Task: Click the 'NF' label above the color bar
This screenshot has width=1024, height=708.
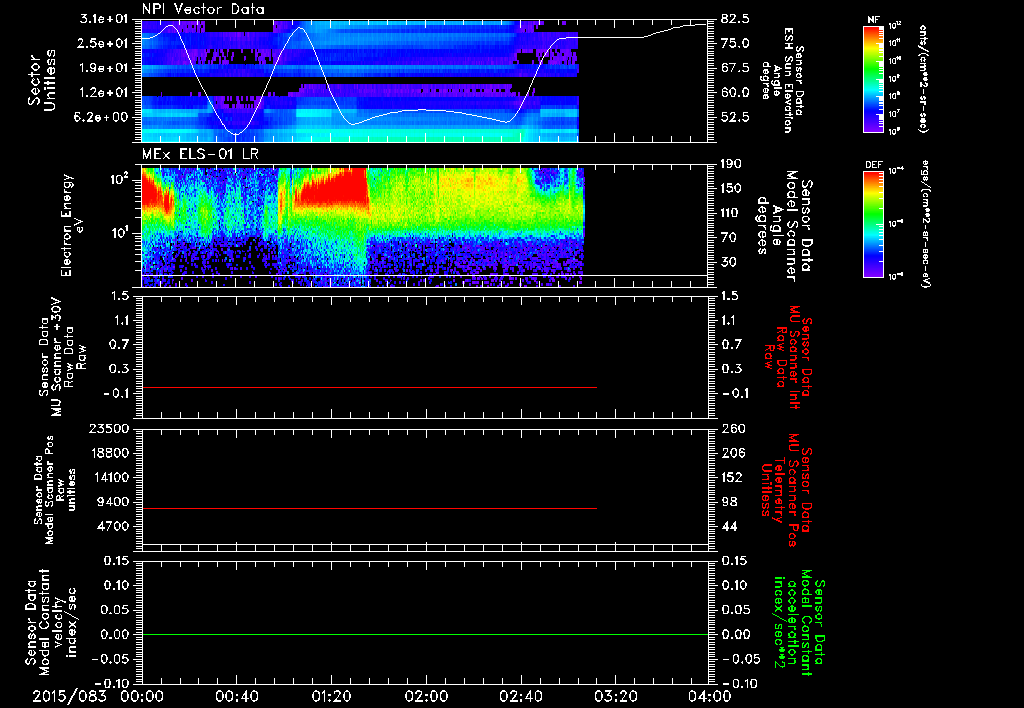Action: coord(873,20)
